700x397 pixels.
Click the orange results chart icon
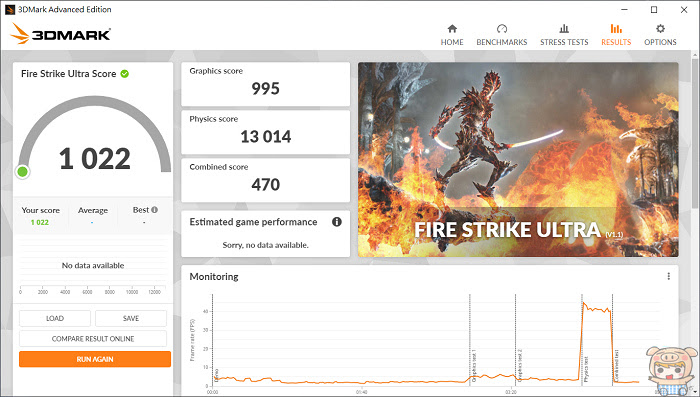pos(616,29)
